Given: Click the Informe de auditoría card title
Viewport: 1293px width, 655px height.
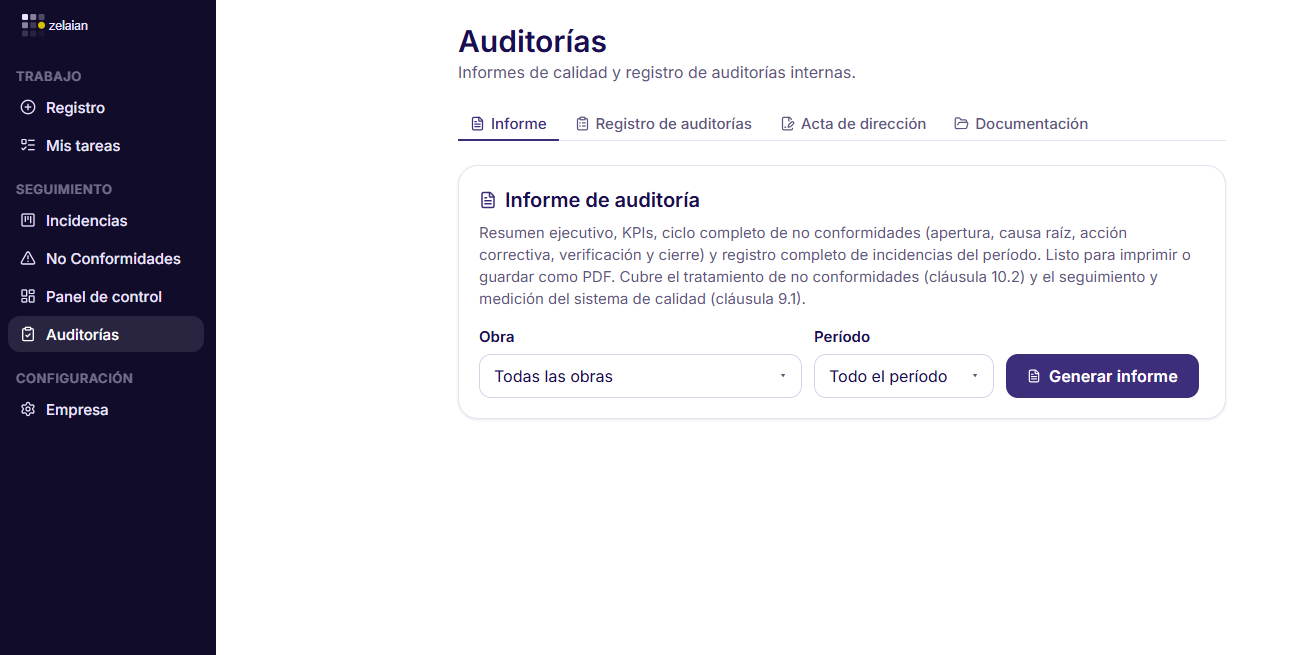Looking at the screenshot, I should (602, 200).
